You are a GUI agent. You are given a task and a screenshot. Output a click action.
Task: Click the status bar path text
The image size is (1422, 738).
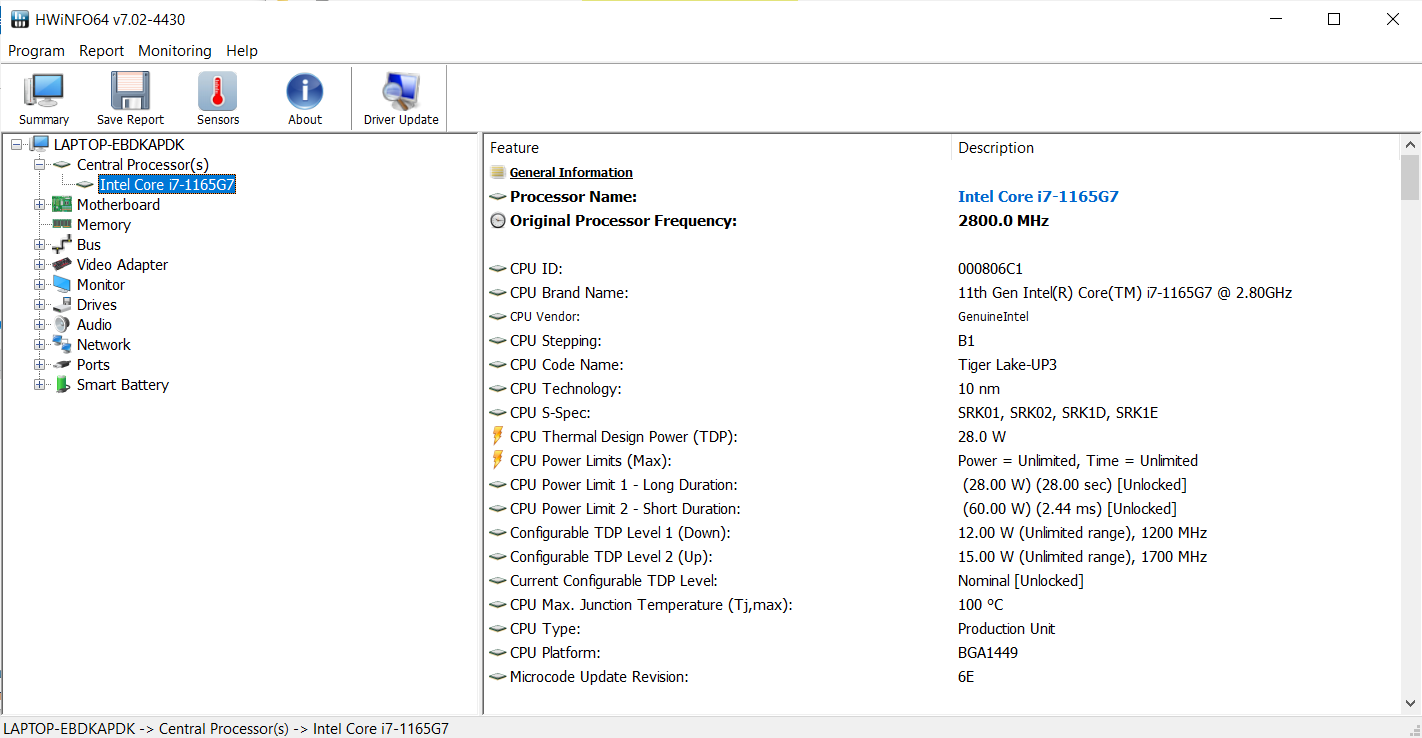(226, 729)
